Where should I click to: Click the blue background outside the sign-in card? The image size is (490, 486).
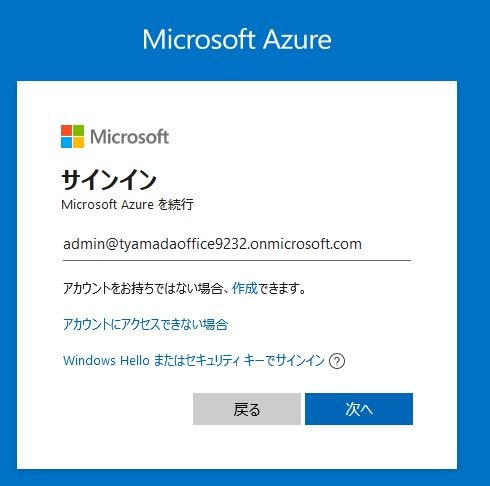(473, 233)
